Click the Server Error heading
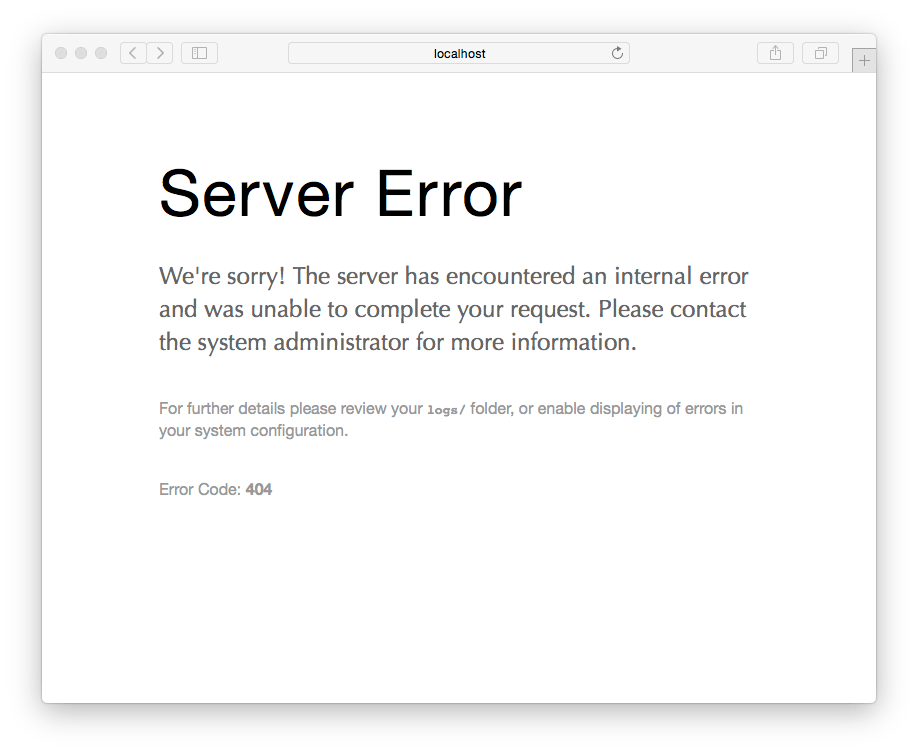This screenshot has width=918, height=753. click(340, 193)
